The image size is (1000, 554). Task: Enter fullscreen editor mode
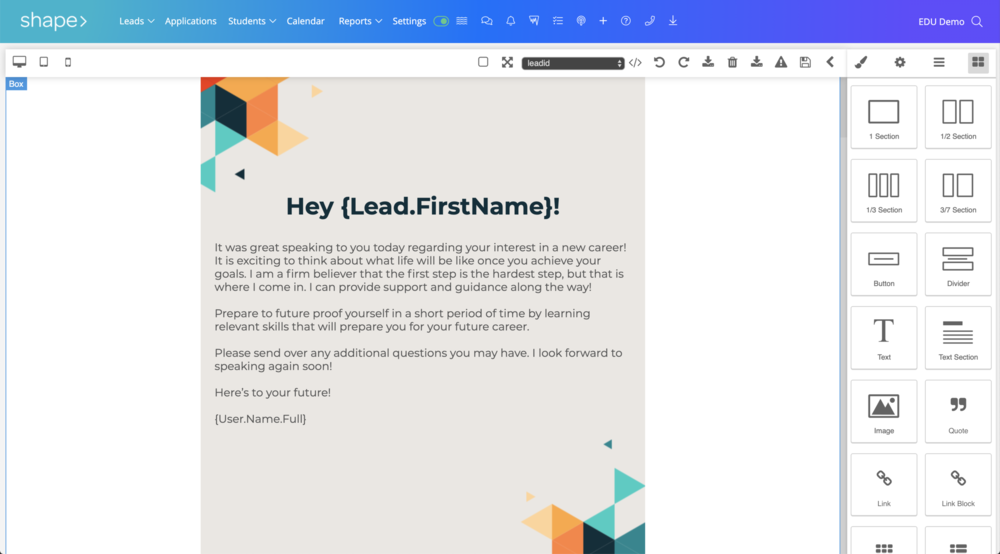(507, 62)
